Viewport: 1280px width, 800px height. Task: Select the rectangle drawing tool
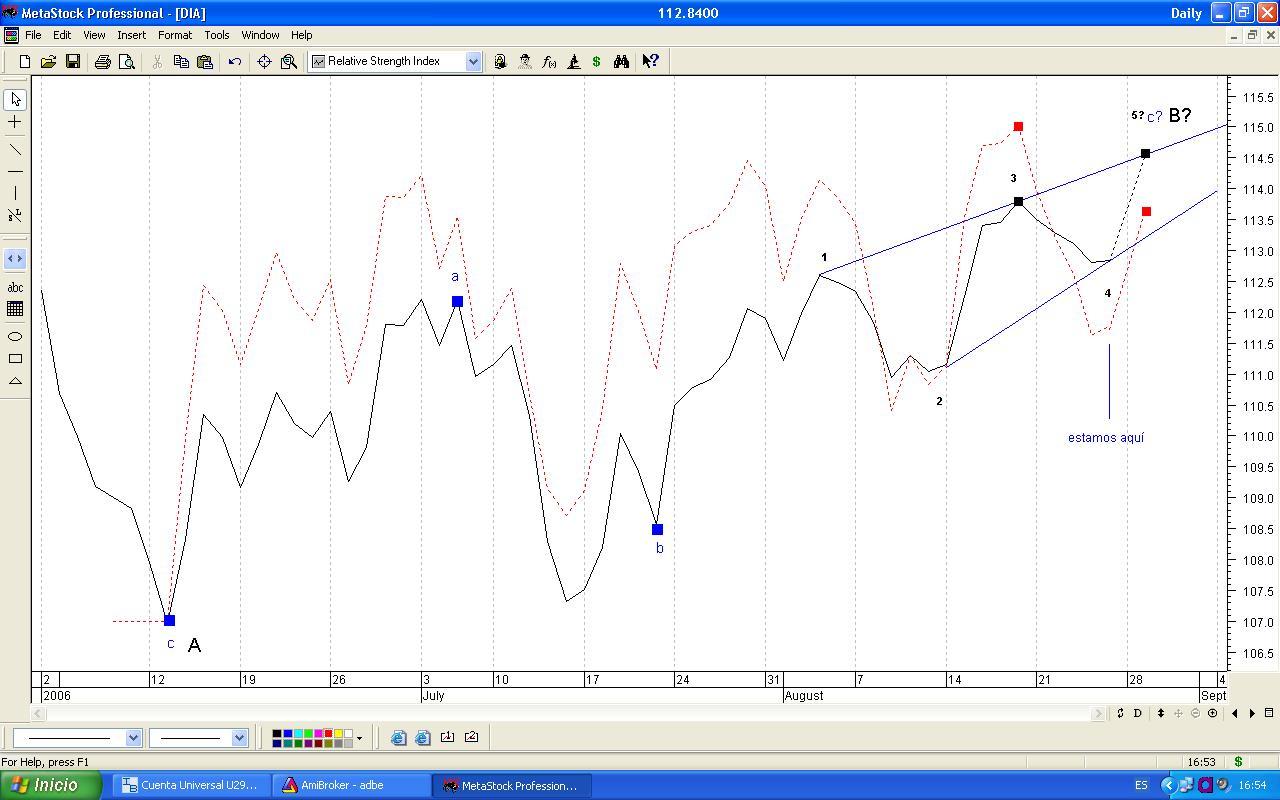point(15,359)
